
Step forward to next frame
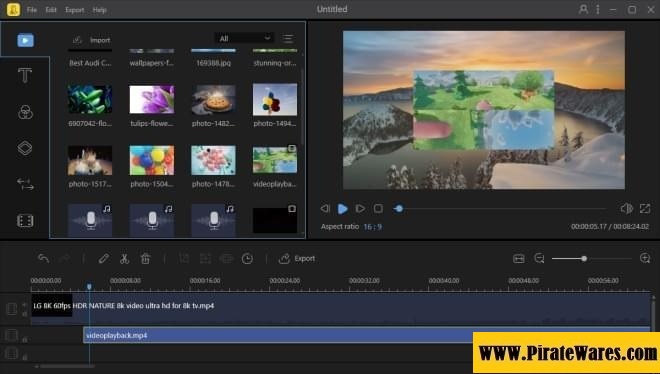pyautogui.click(x=360, y=208)
